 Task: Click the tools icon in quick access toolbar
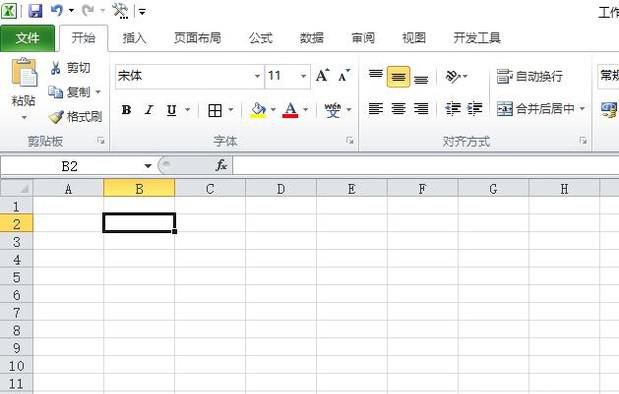[120, 11]
